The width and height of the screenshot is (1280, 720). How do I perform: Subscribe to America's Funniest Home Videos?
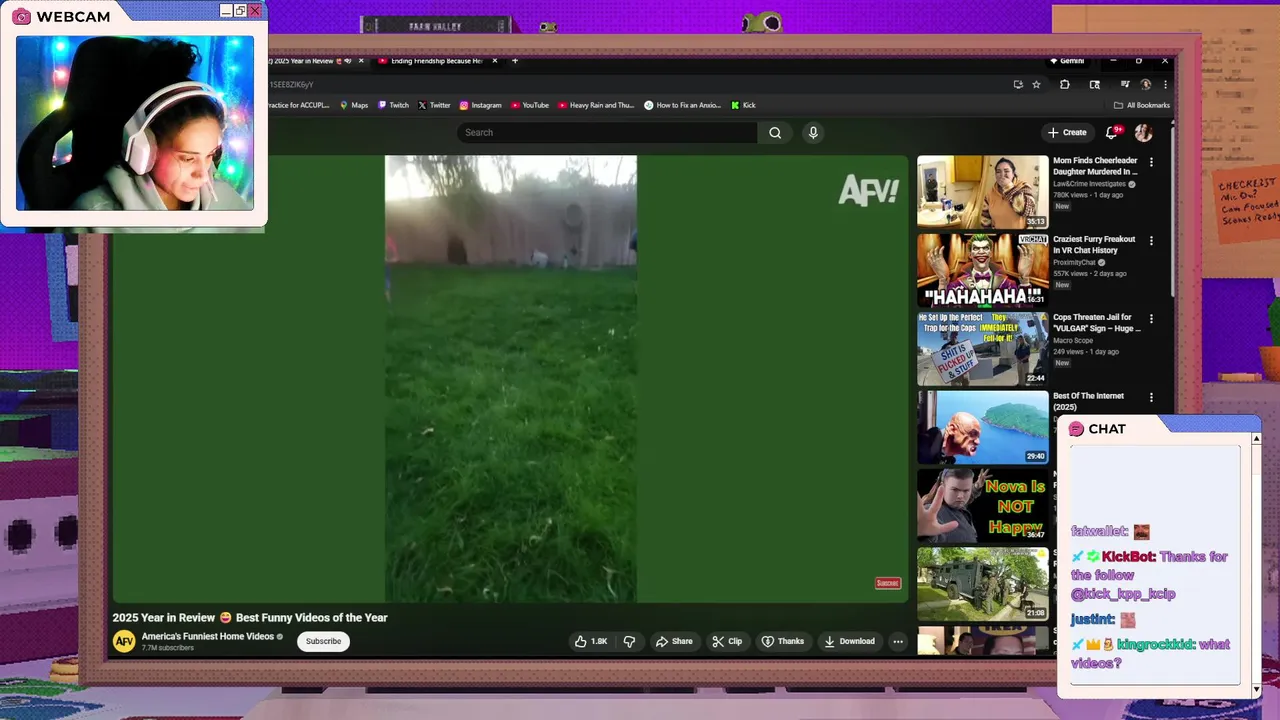[323, 641]
